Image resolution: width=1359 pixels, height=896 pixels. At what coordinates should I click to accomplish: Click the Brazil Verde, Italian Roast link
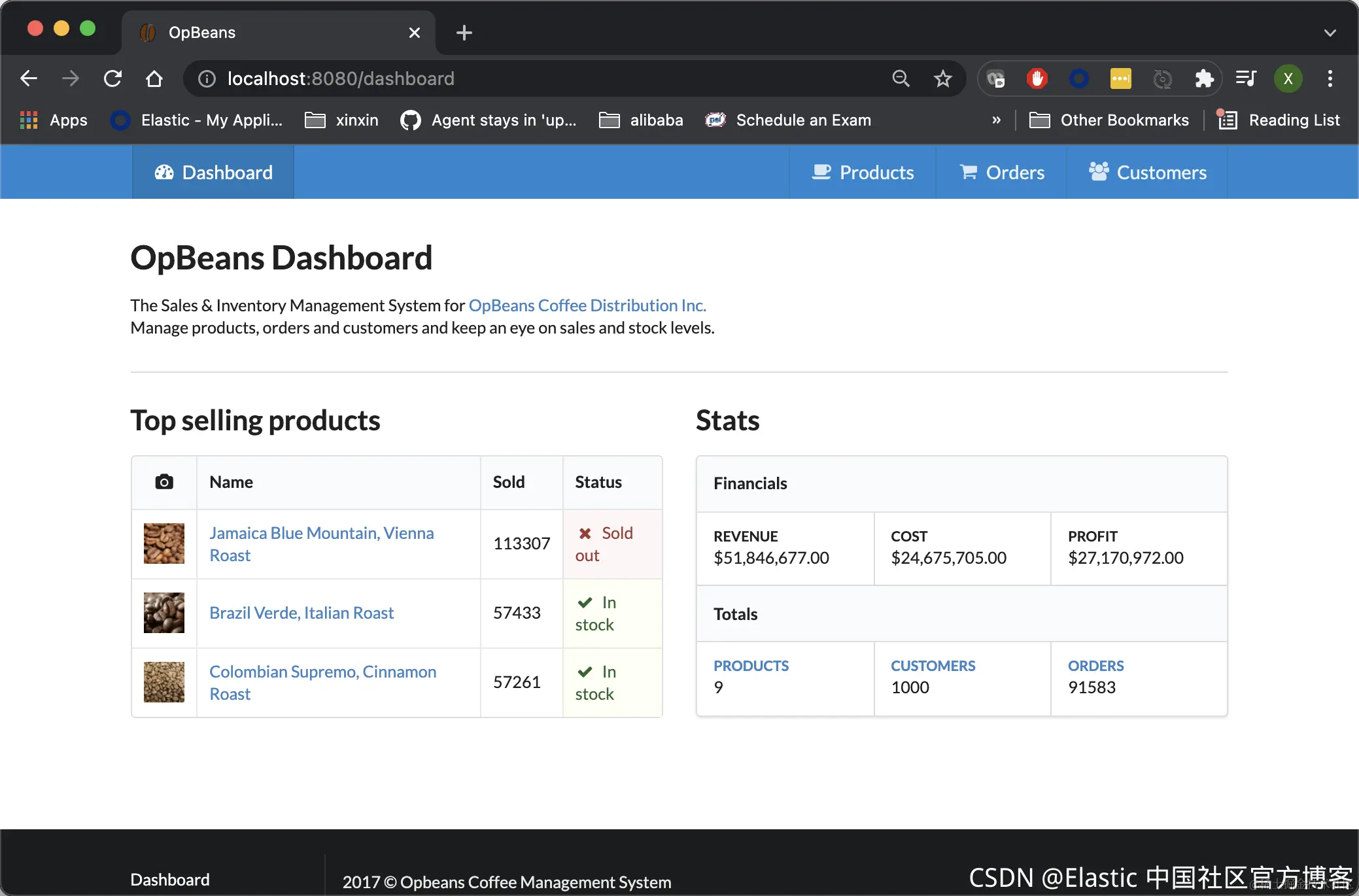[x=301, y=613]
